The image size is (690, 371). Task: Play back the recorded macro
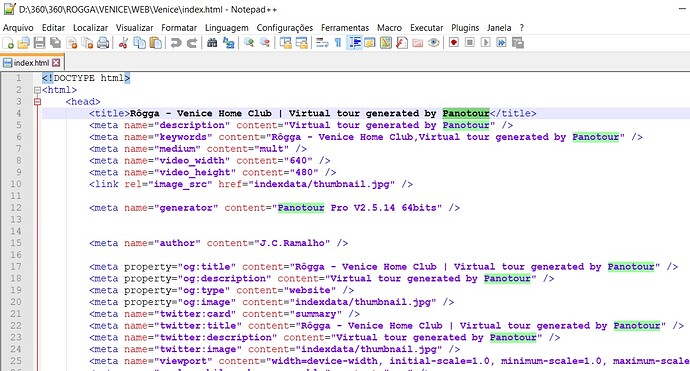tap(486, 43)
